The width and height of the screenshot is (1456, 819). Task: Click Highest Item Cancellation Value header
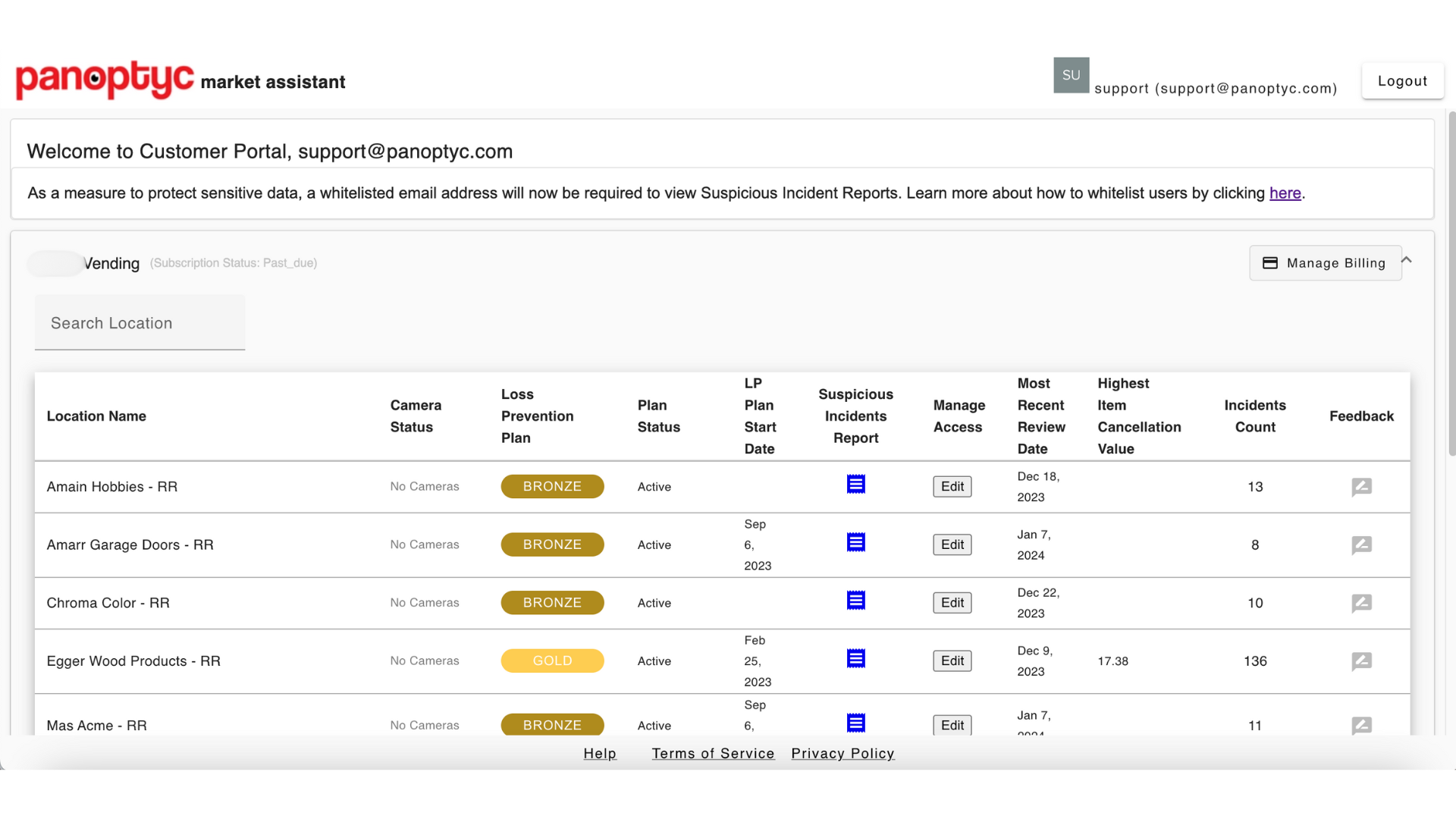coord(1139,416)
